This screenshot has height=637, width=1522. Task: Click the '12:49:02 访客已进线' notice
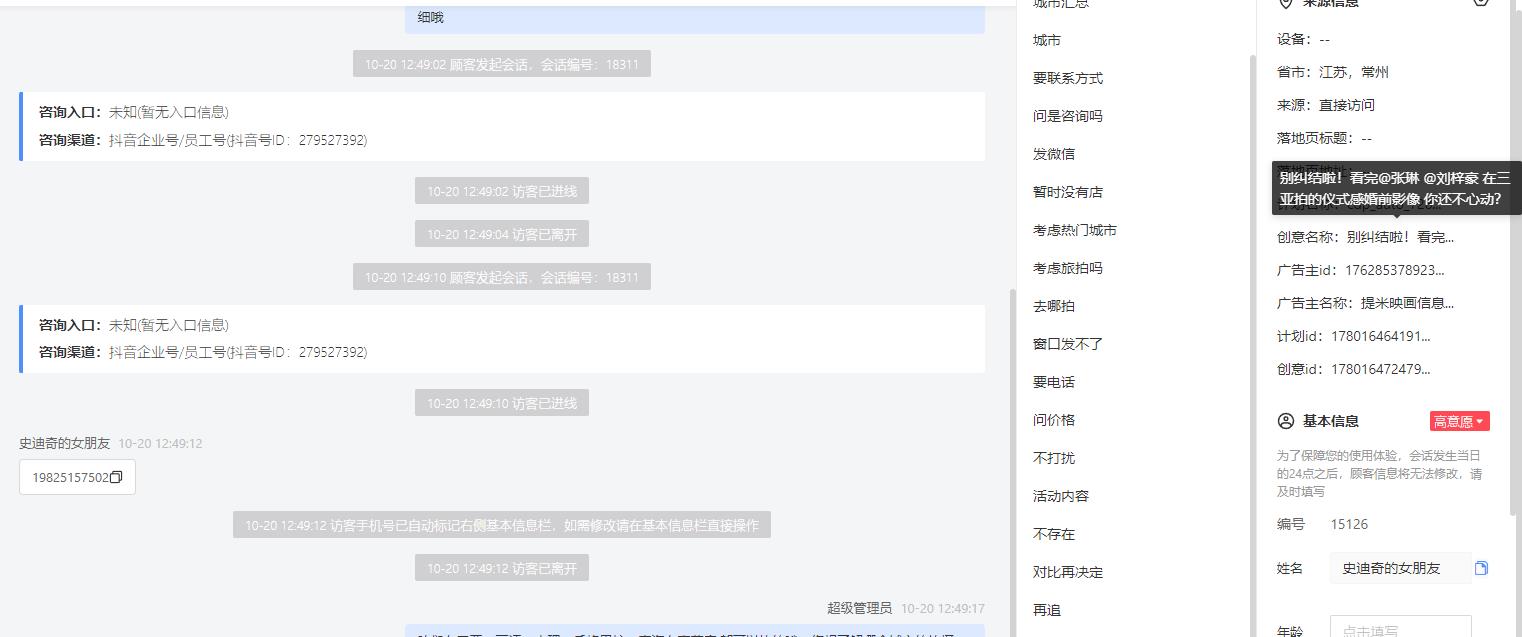502,190
